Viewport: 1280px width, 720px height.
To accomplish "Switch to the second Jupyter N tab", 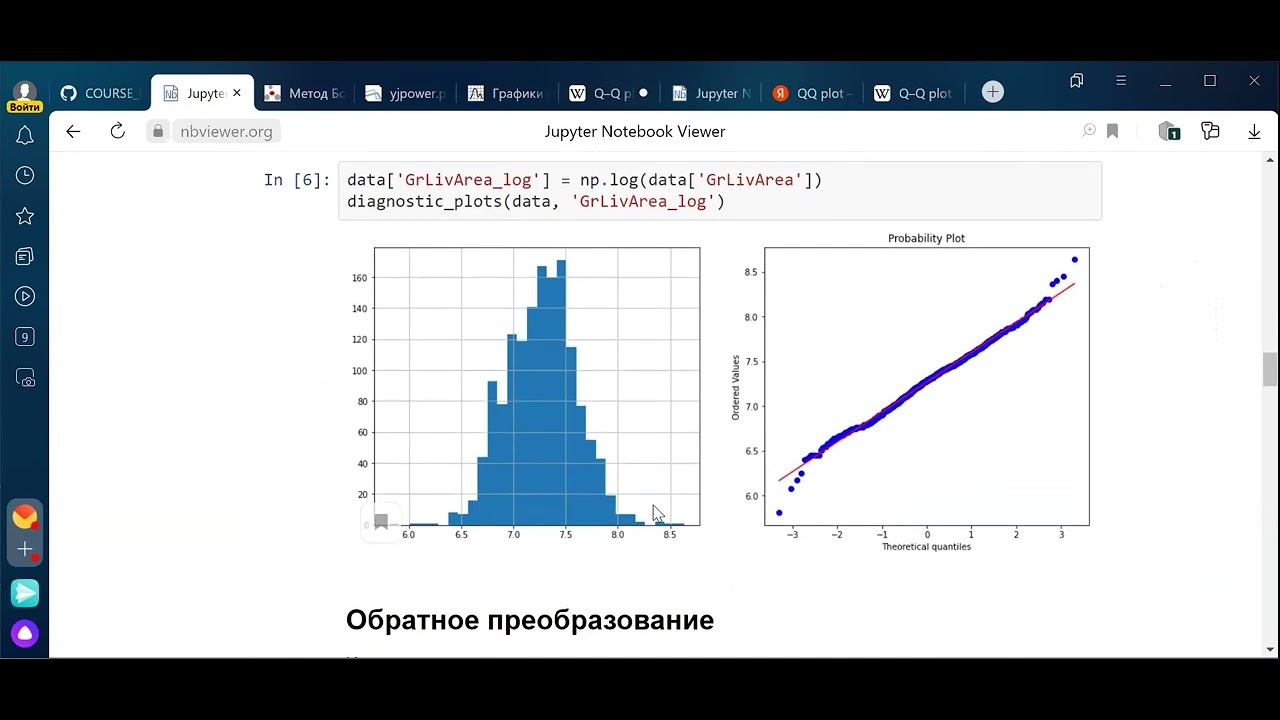I will [711, 93].
